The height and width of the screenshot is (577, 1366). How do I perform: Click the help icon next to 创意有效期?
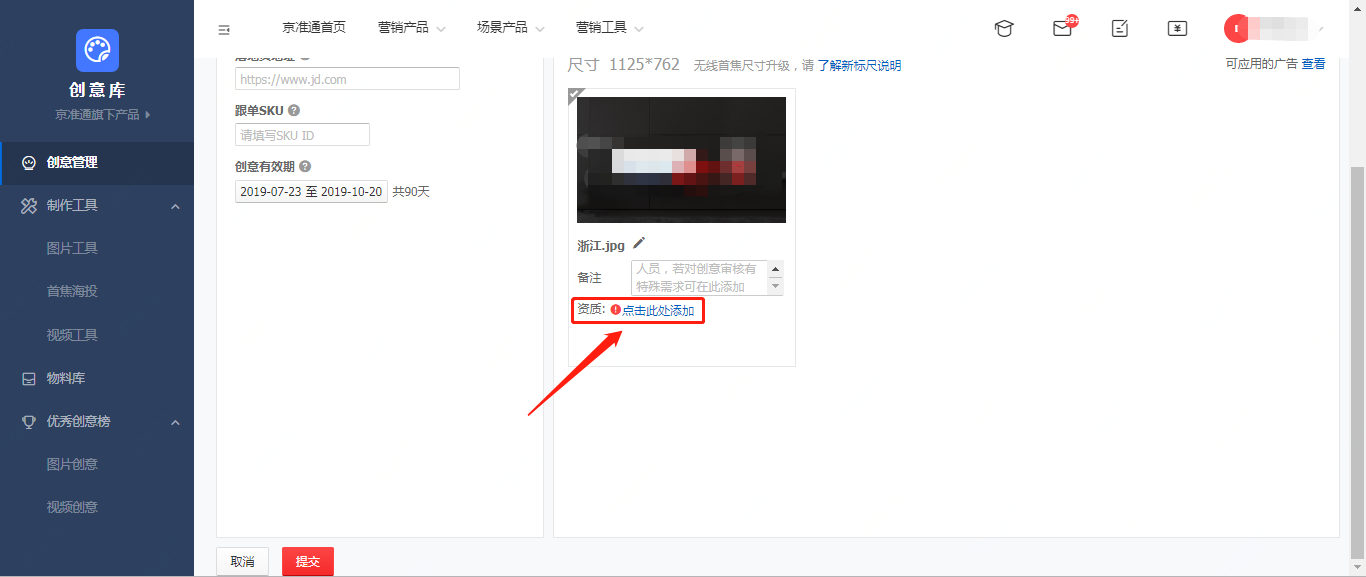point(304,167)
